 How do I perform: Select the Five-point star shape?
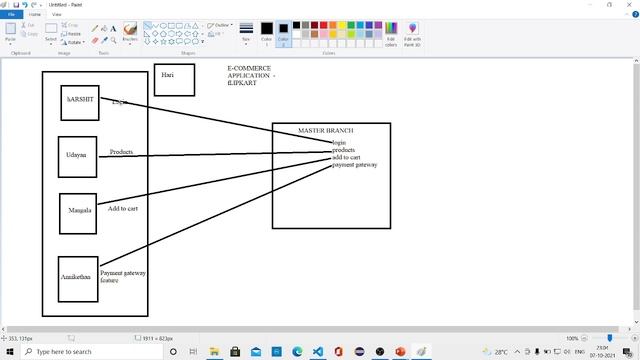[163, 42]
